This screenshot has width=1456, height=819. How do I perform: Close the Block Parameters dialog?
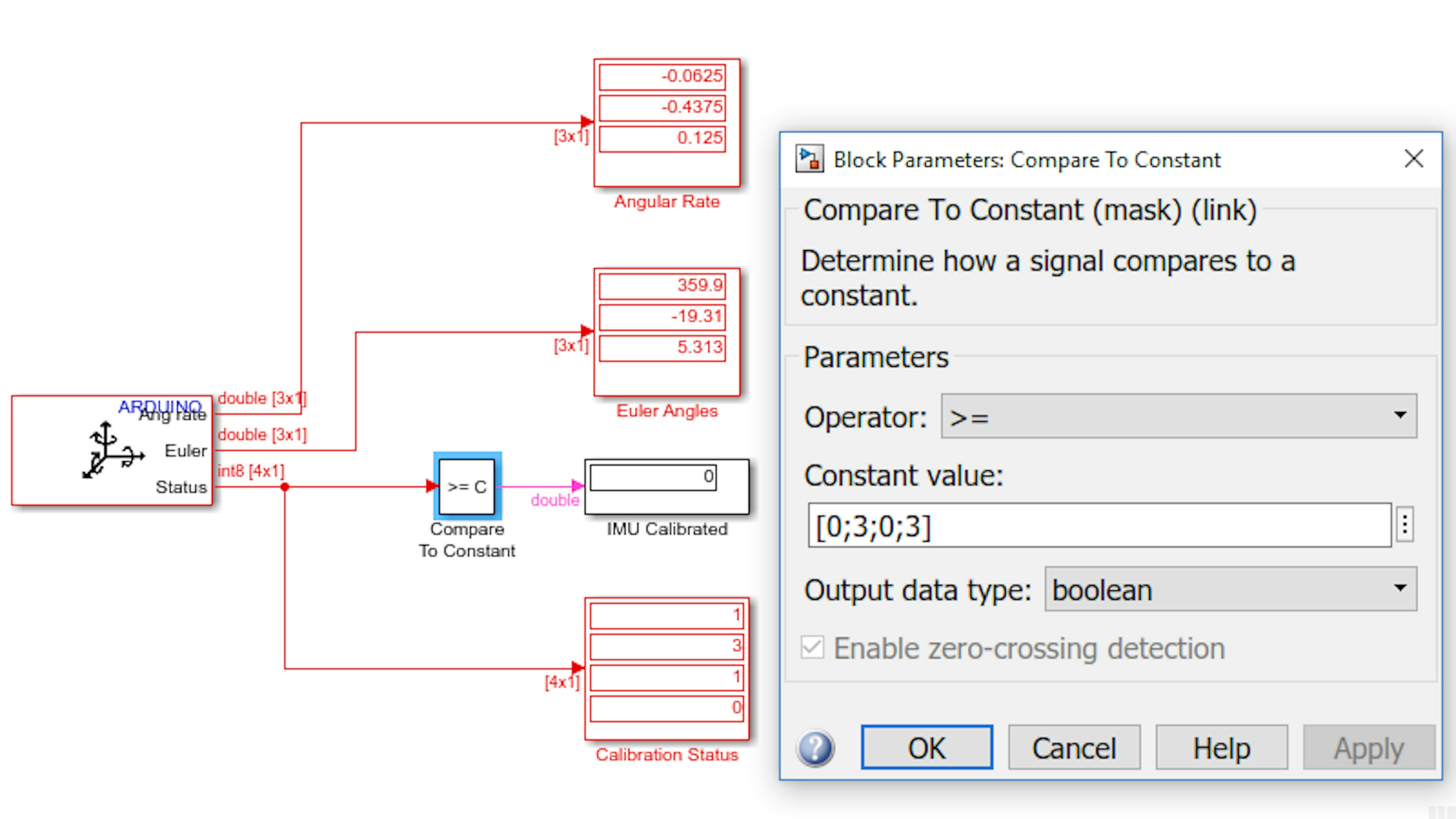[1414, 159]
